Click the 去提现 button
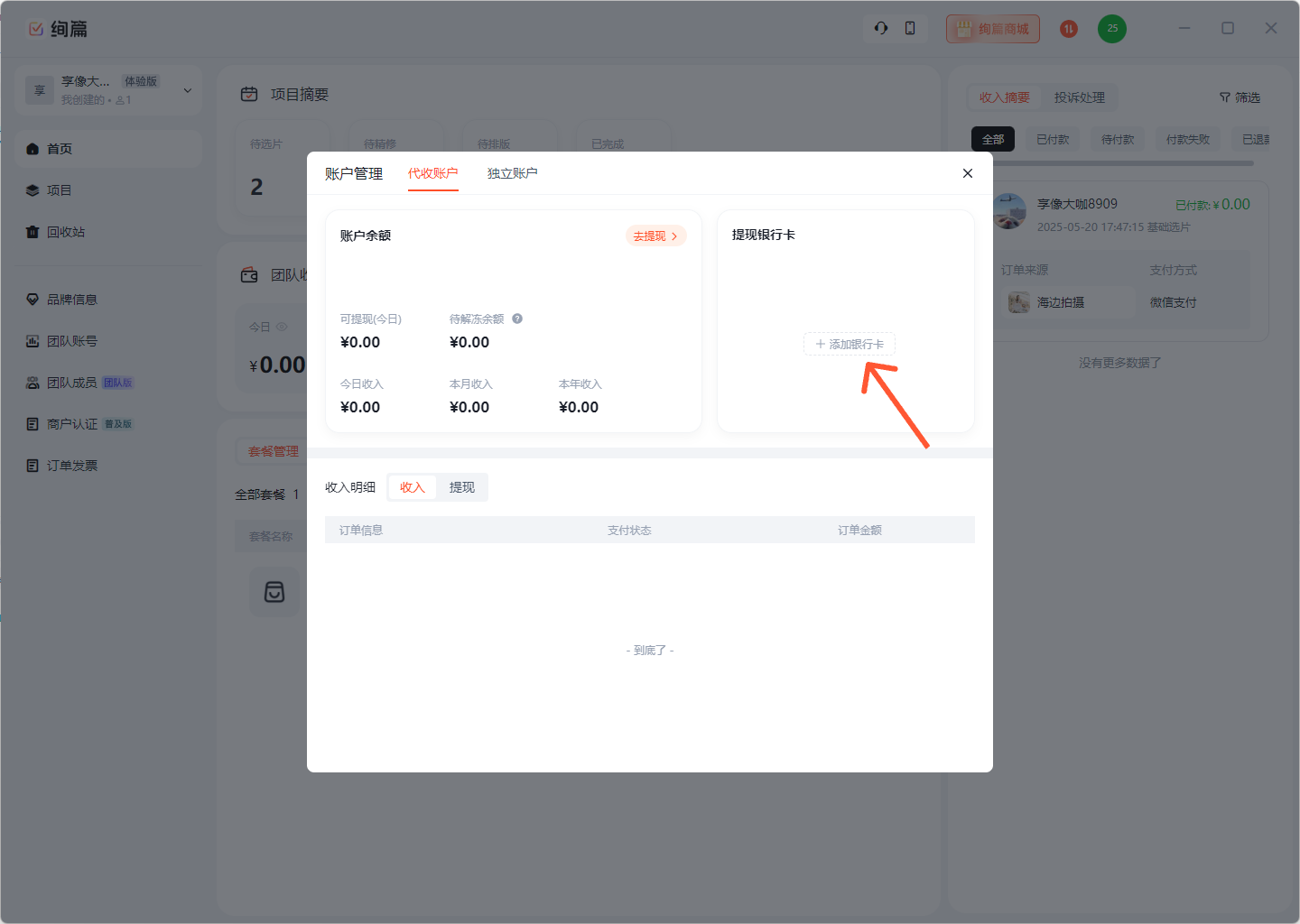 pos(655,236)
